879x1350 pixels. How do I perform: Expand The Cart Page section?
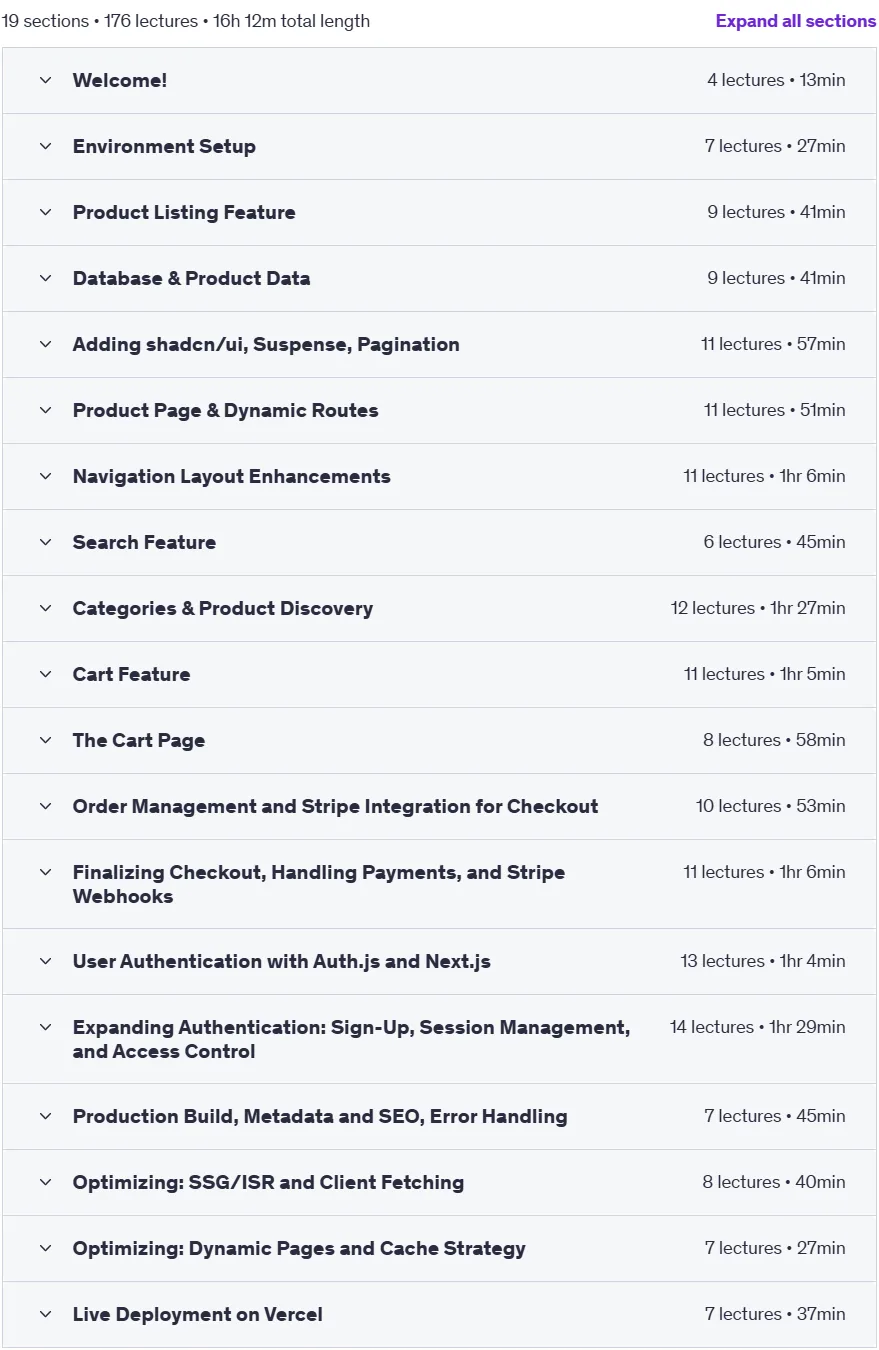[x=439, y=740]
